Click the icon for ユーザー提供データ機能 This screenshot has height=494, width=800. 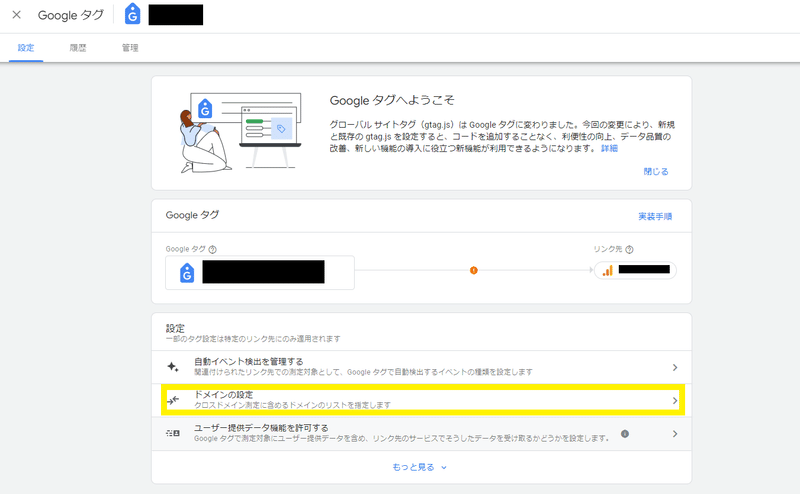click(173, 433)
